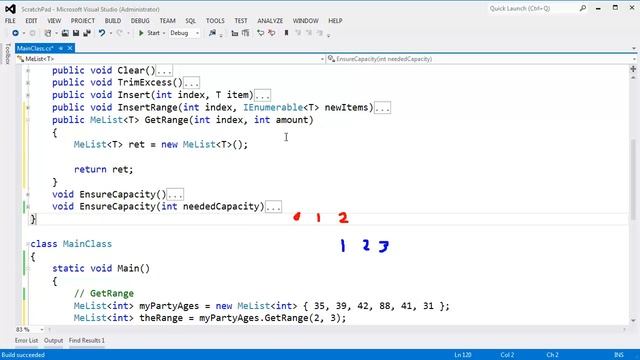Click the INS indicator in the status bar
This screenshot has height=360, width=640.
click(x=619, y=355)
